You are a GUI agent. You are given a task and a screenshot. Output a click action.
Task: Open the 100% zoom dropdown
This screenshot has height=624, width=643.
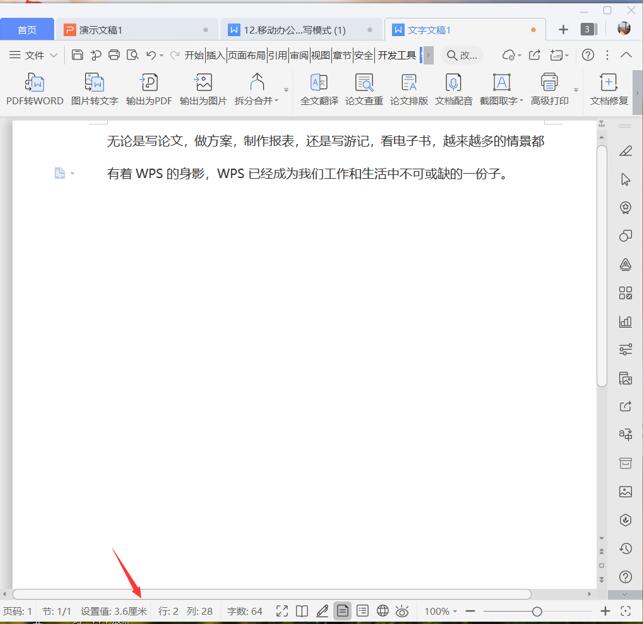coord(441,611)
